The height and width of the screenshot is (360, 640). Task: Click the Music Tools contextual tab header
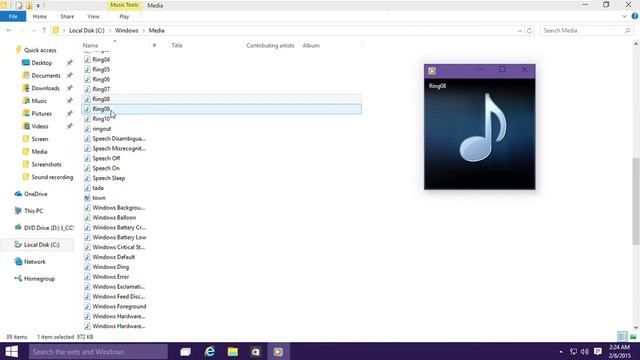tap(124, 5)
